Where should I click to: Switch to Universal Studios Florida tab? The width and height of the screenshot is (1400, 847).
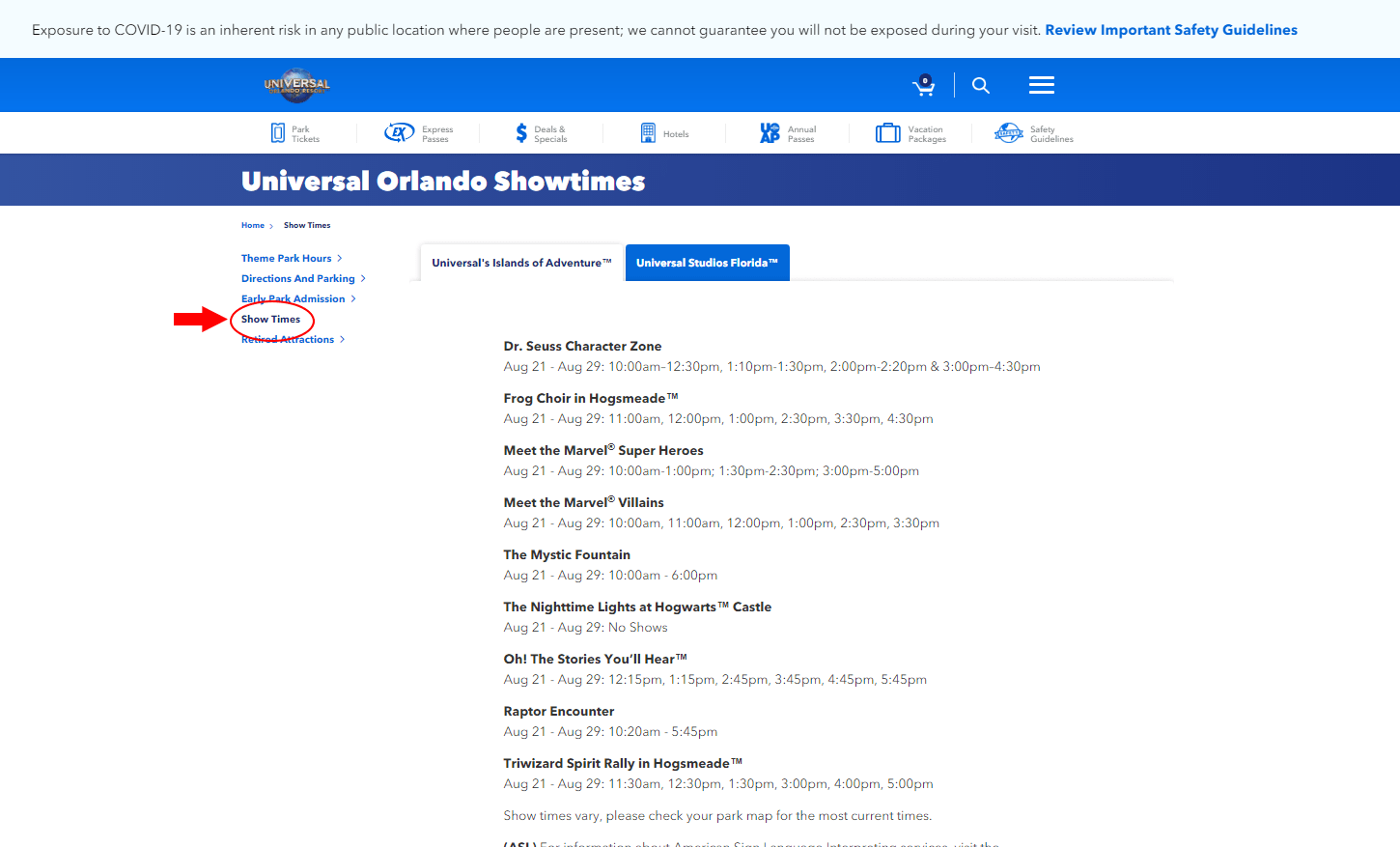tap(707, 263)
